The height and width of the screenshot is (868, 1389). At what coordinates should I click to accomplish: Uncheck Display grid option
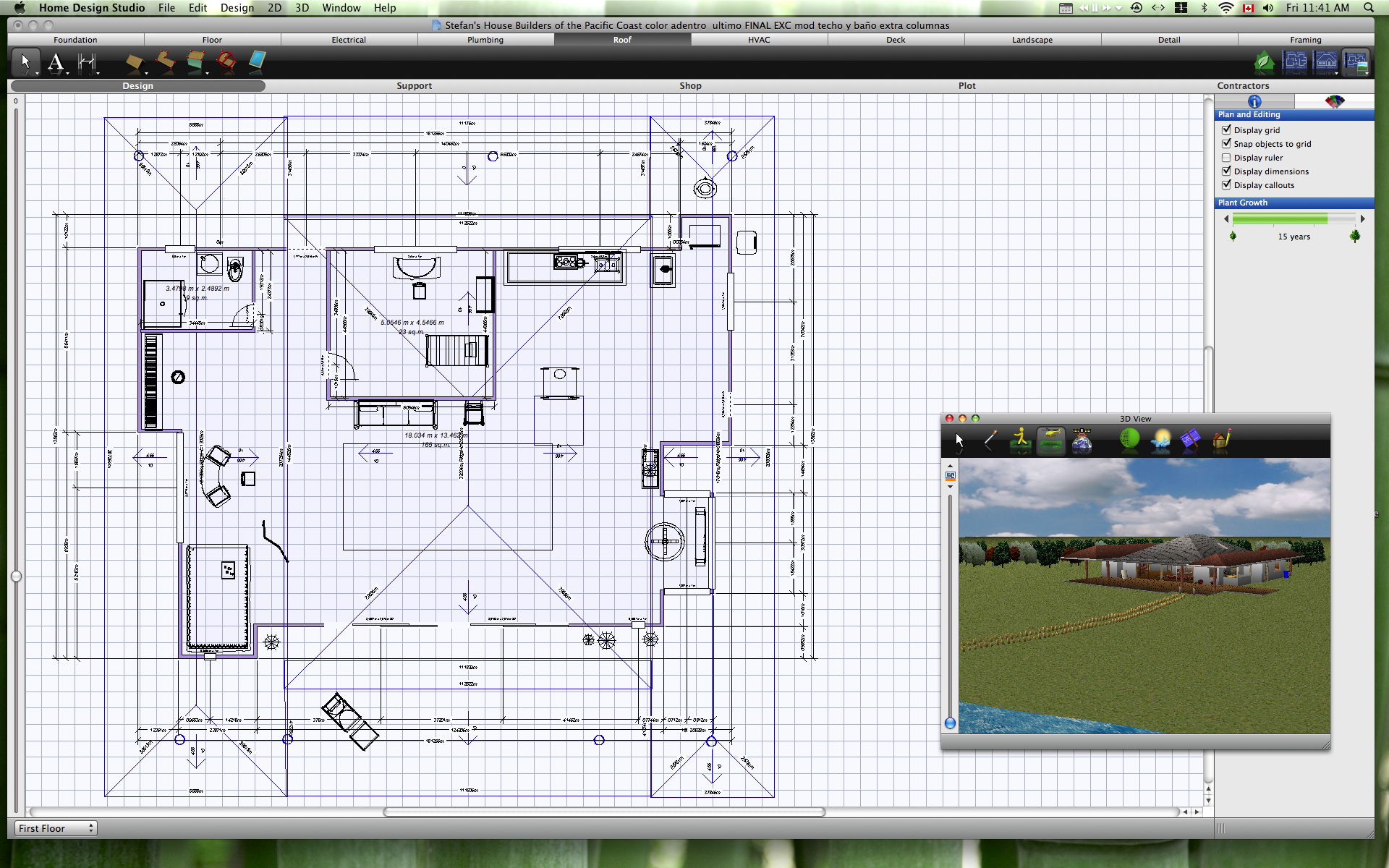[x=1226, y=130]
